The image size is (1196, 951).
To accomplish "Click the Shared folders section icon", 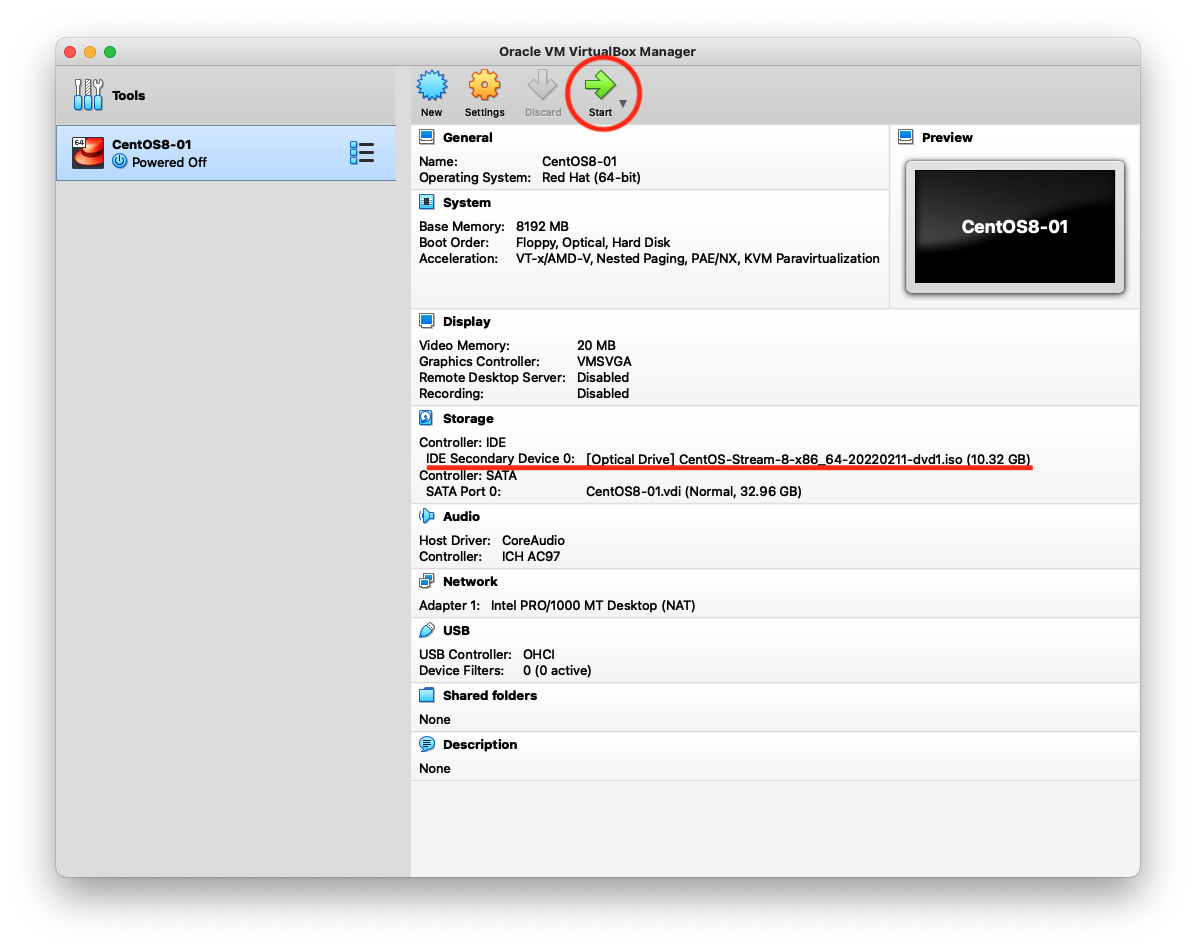I will tap(427, 695).
